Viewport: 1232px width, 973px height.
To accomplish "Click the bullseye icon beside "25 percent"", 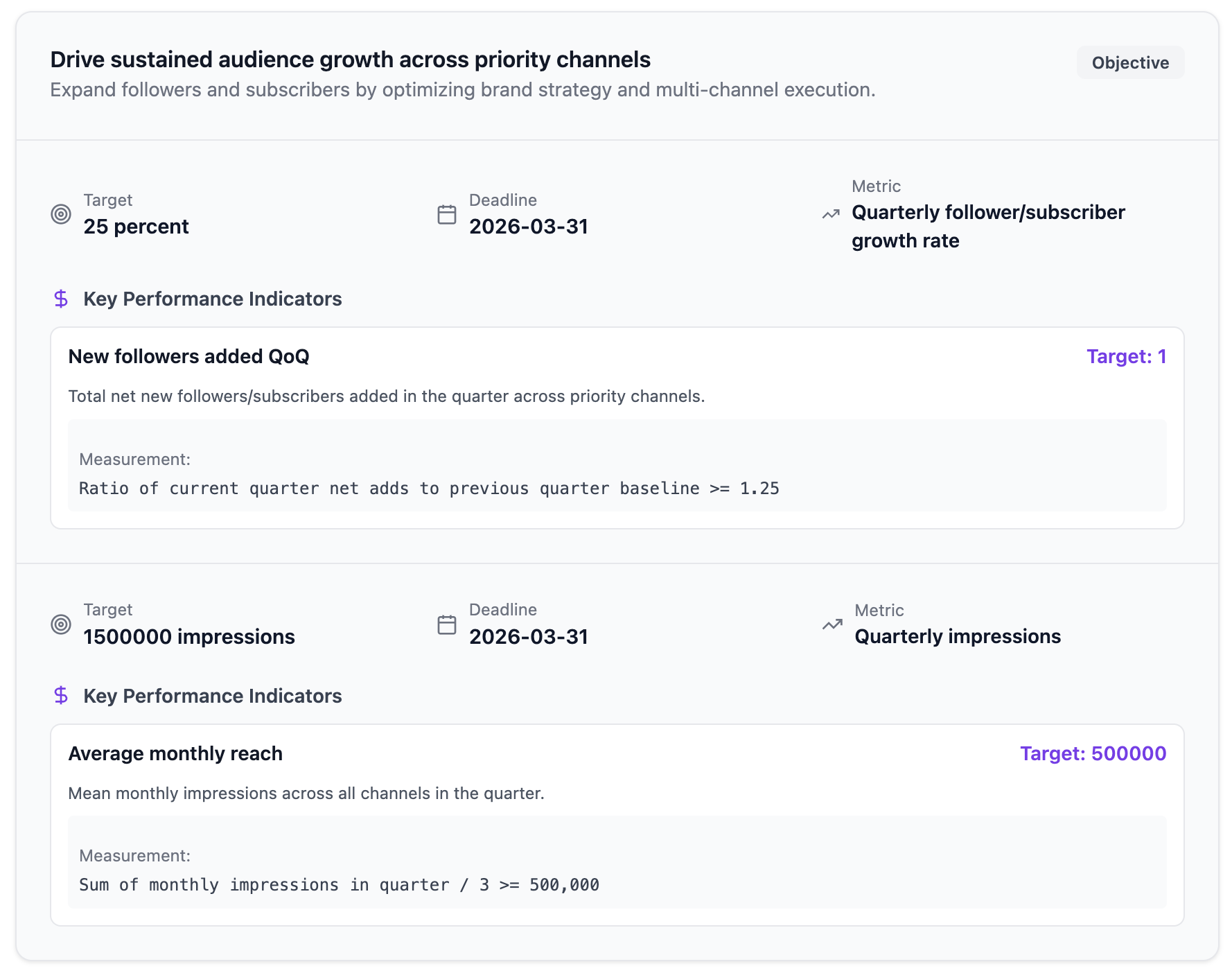I will [x=61, y=214].
